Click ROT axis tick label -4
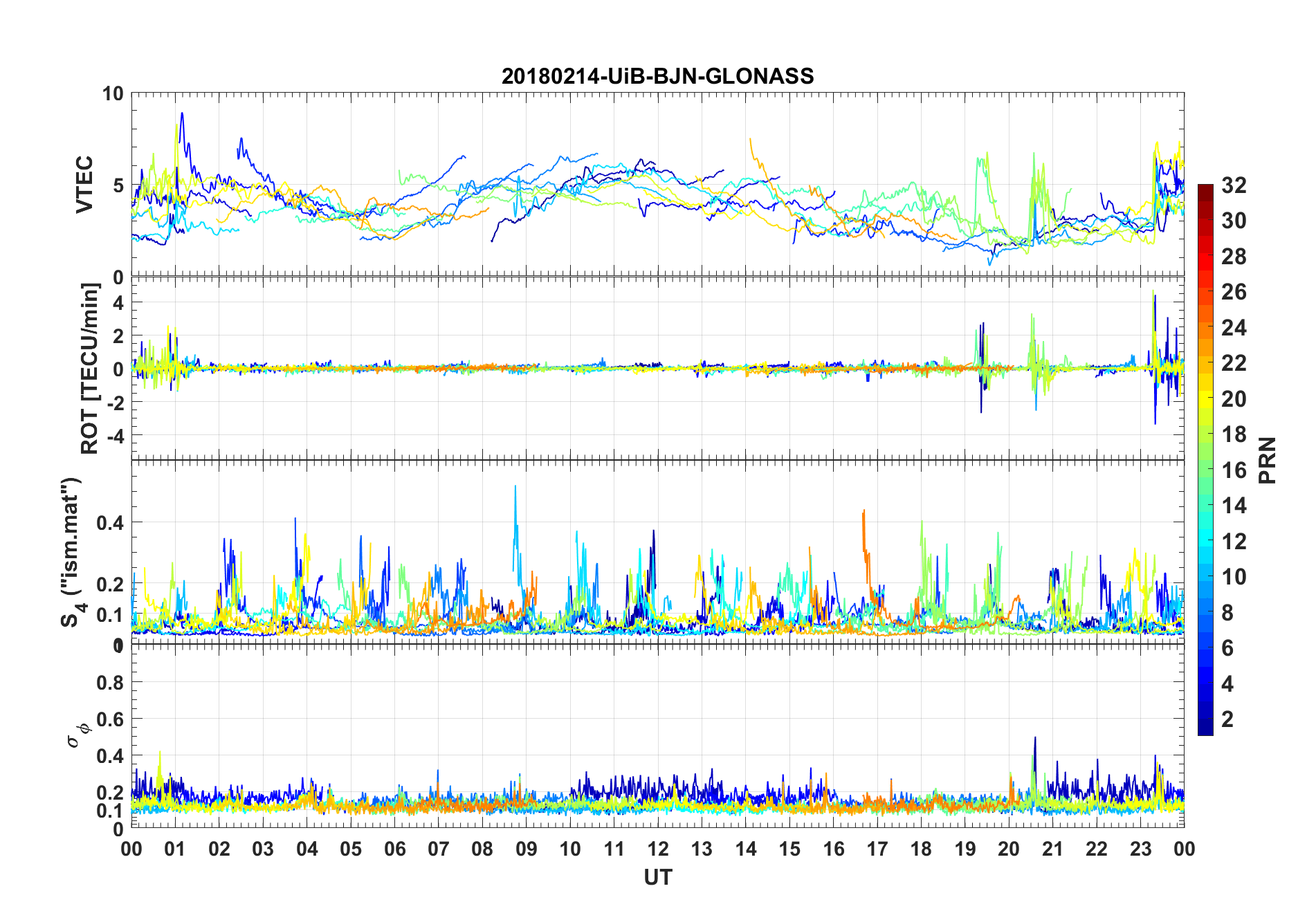Screen dimensions: 1316x920 pyautogui.click(x=116, y=436)
